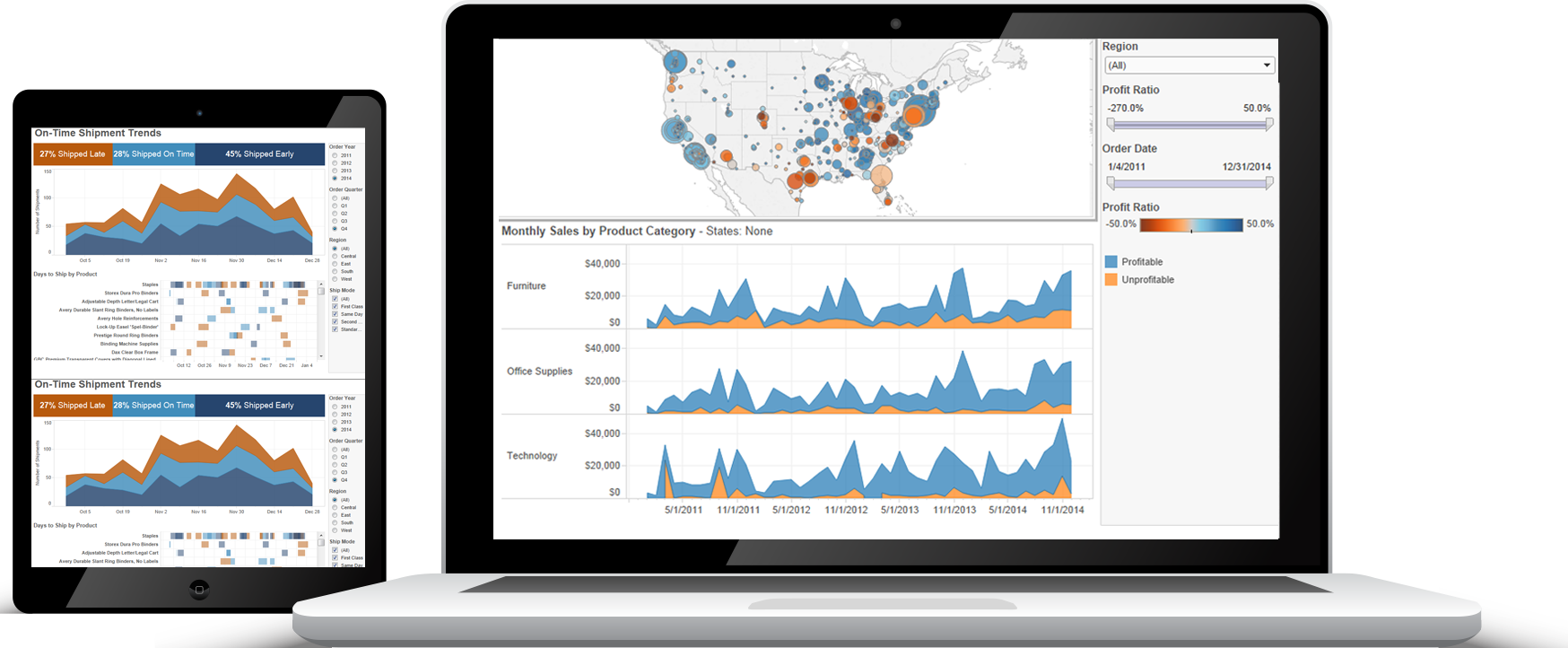
Task: Click the -270.0% Profit Ratio slider handle
Action: [1111, 125]
